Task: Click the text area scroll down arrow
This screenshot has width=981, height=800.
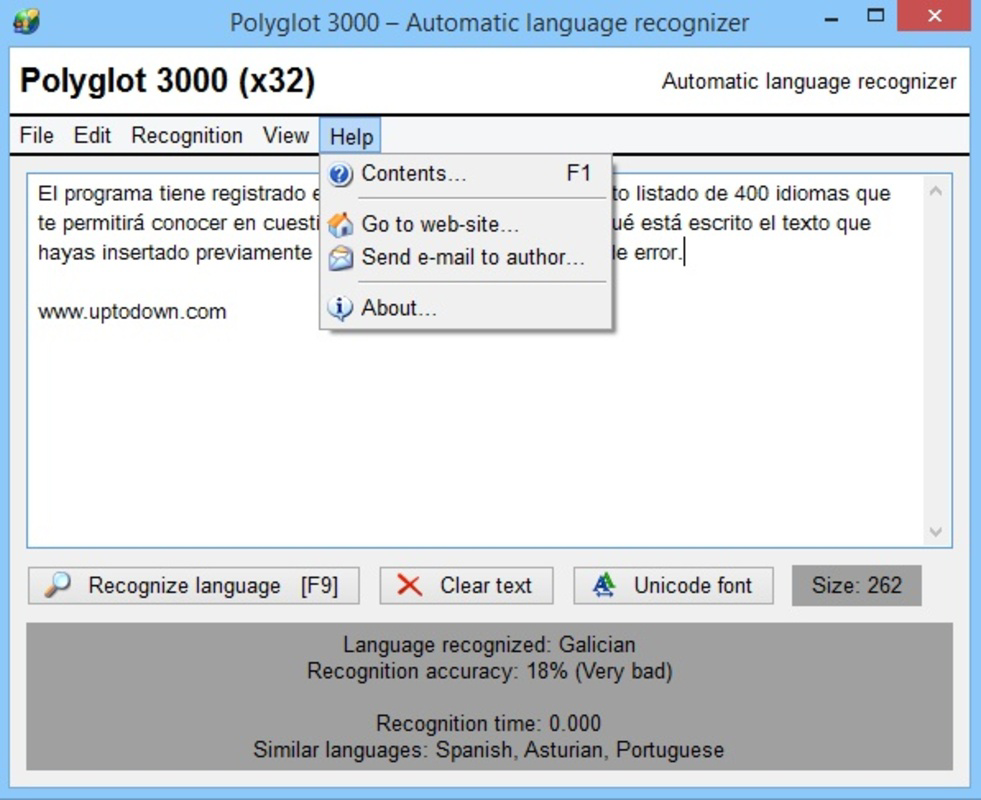Action: 936,532
